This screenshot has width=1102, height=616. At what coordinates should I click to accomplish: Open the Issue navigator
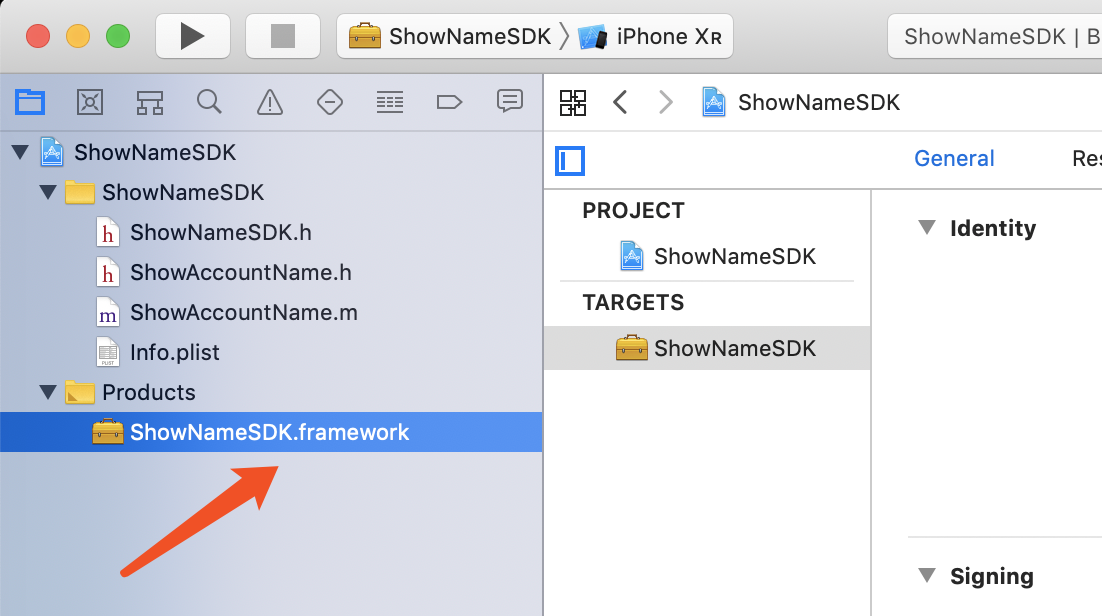pos(270,103)
